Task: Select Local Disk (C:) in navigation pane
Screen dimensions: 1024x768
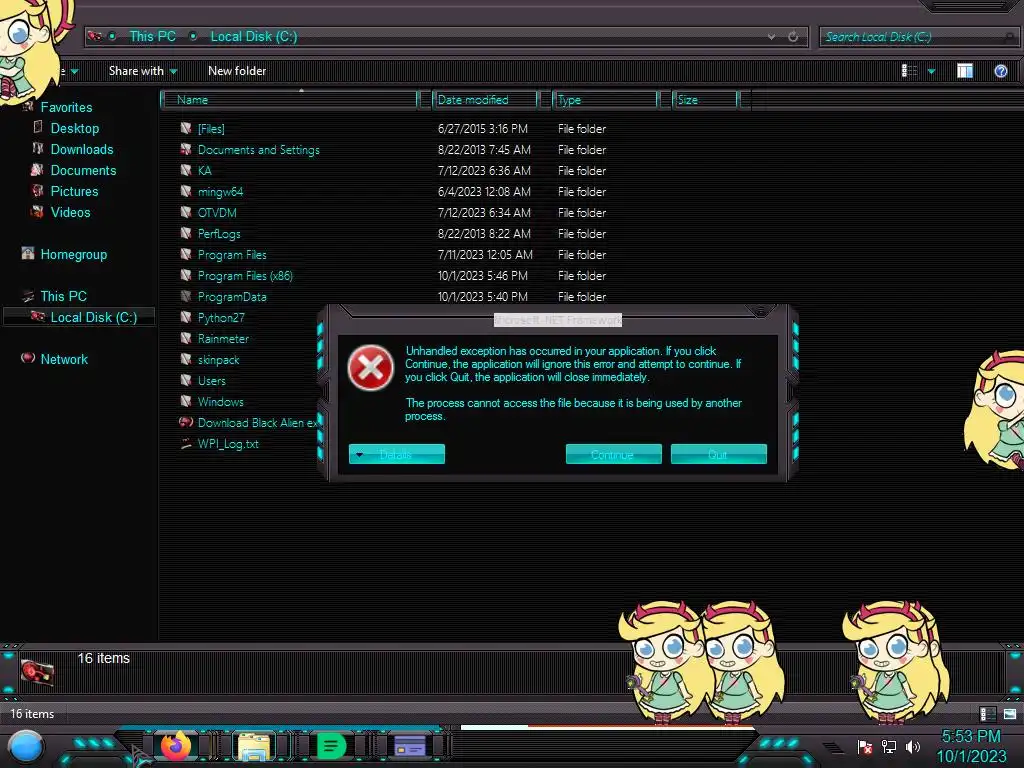Action: click(x=93, y=317)
